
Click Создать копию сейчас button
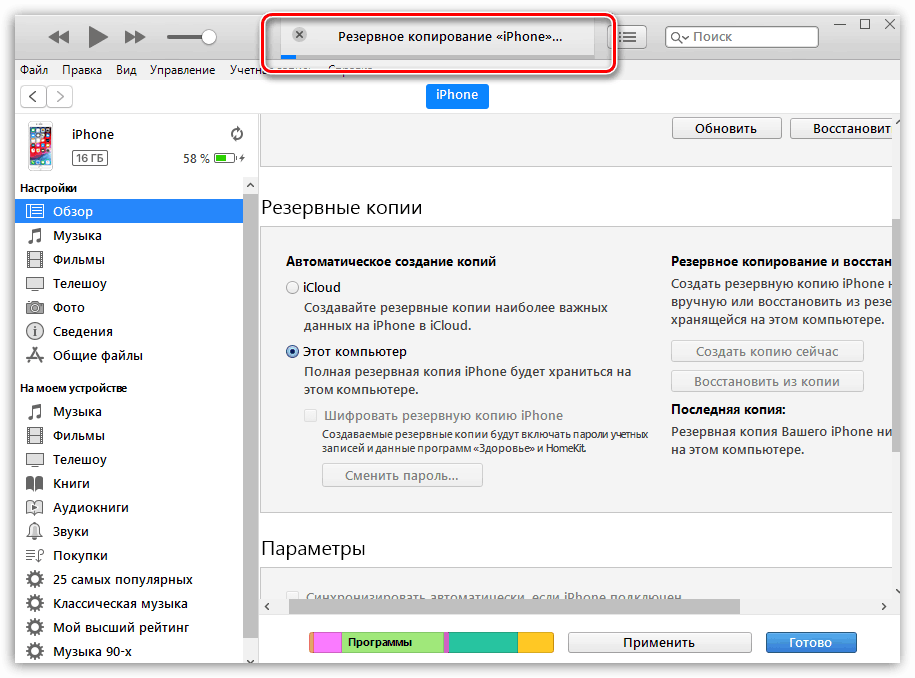pyautogui.click(x=767, y=351)
